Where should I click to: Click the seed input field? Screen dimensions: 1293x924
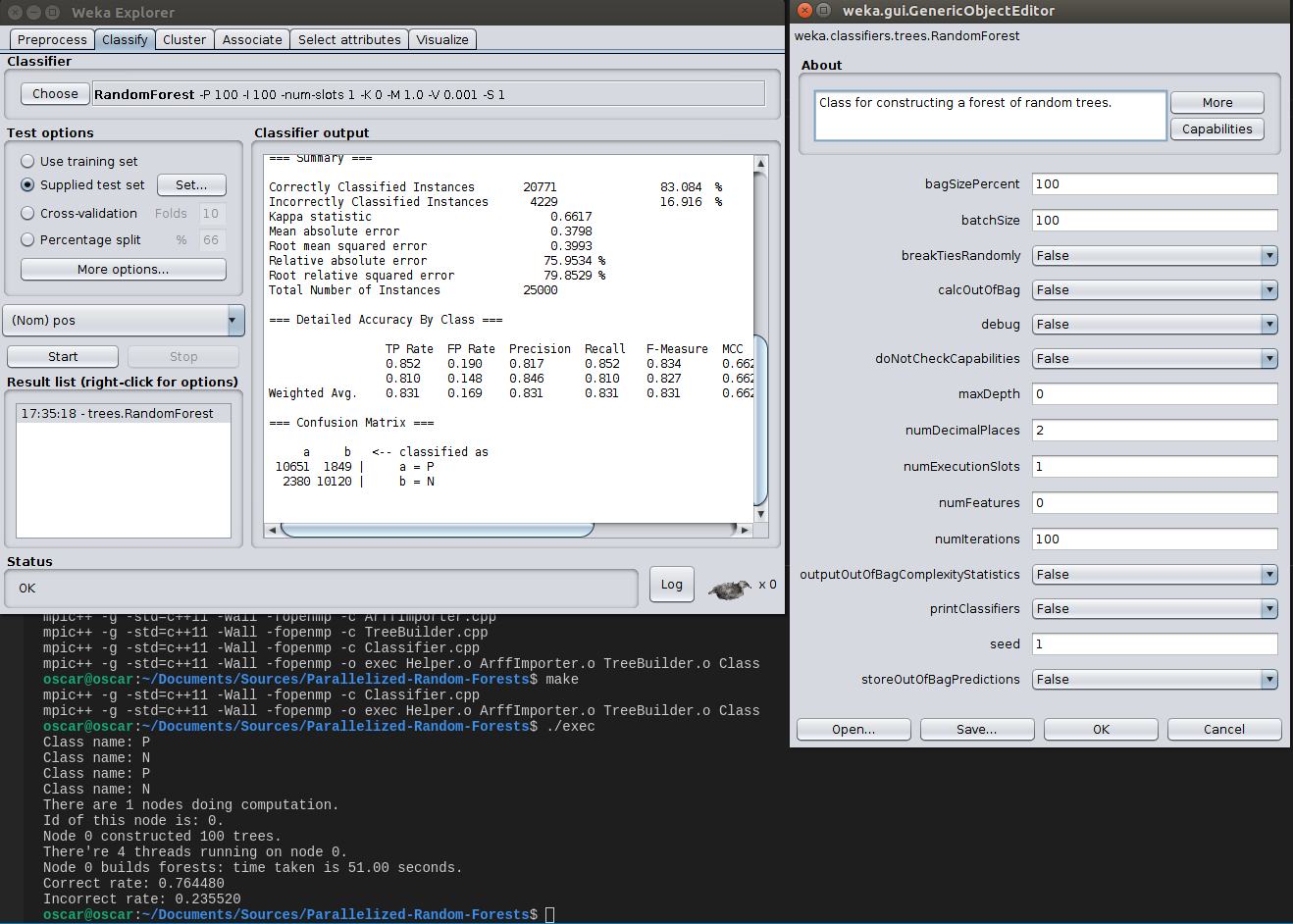1155,643
